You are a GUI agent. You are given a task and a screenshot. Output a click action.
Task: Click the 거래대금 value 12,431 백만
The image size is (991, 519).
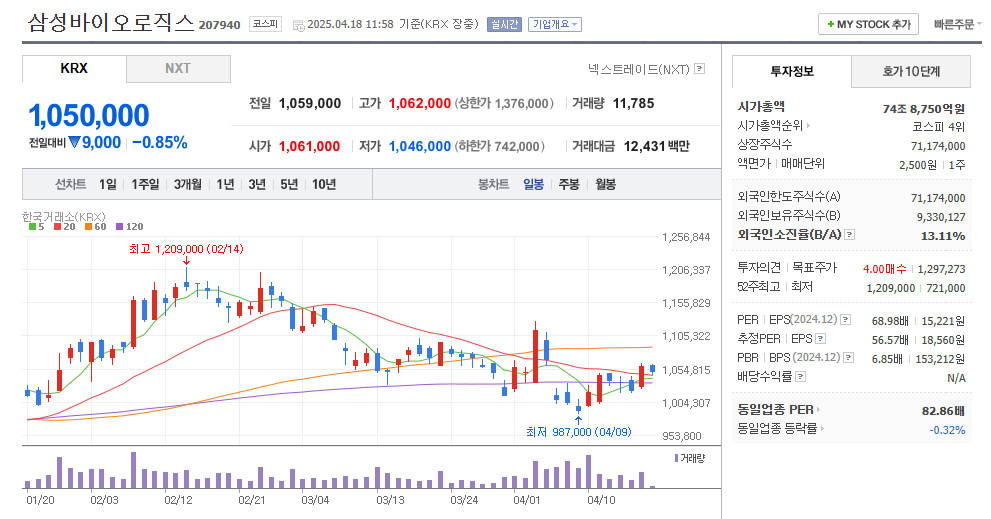[657, 146]
